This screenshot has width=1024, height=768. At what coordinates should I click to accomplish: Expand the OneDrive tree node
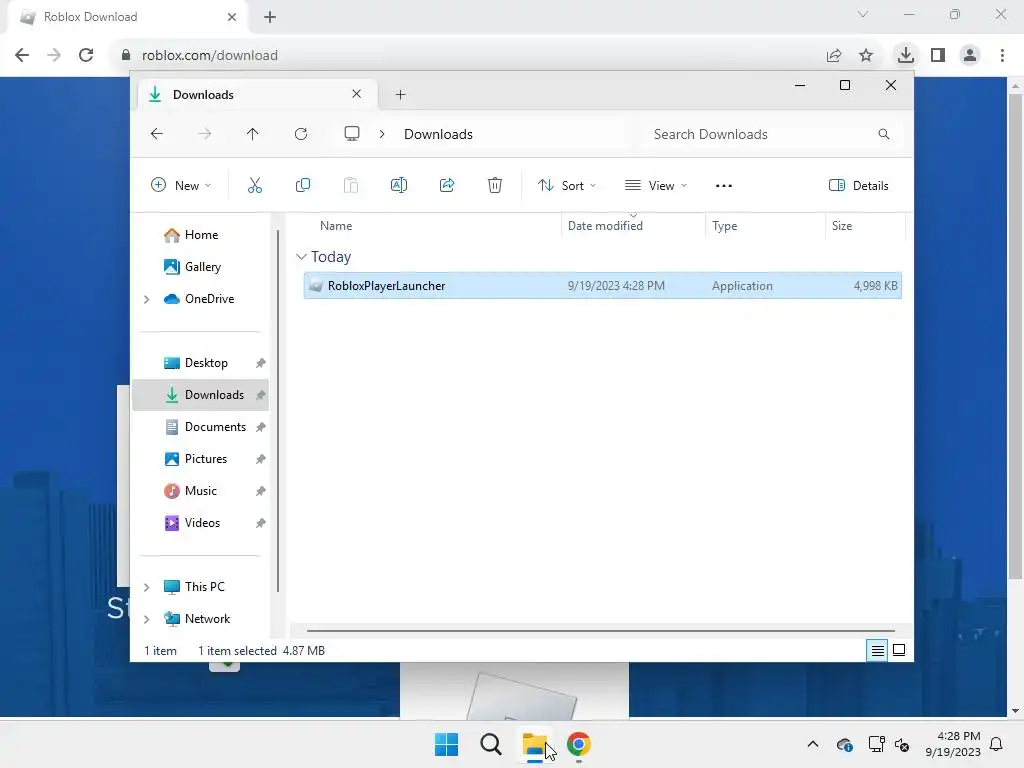146,299
